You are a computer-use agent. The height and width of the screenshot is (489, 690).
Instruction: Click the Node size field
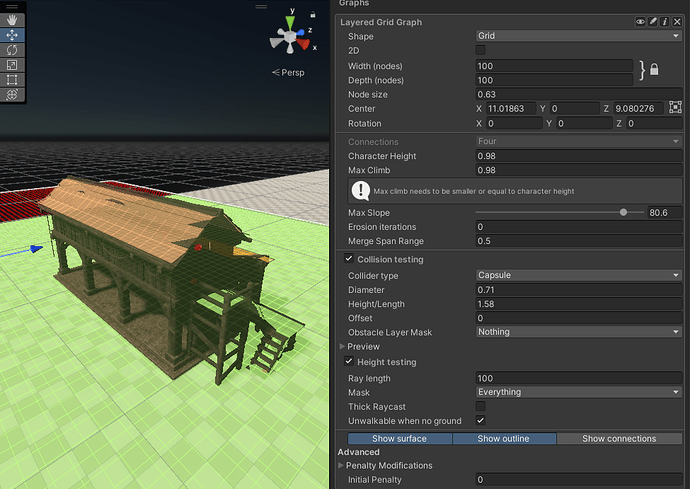(579, 95)
